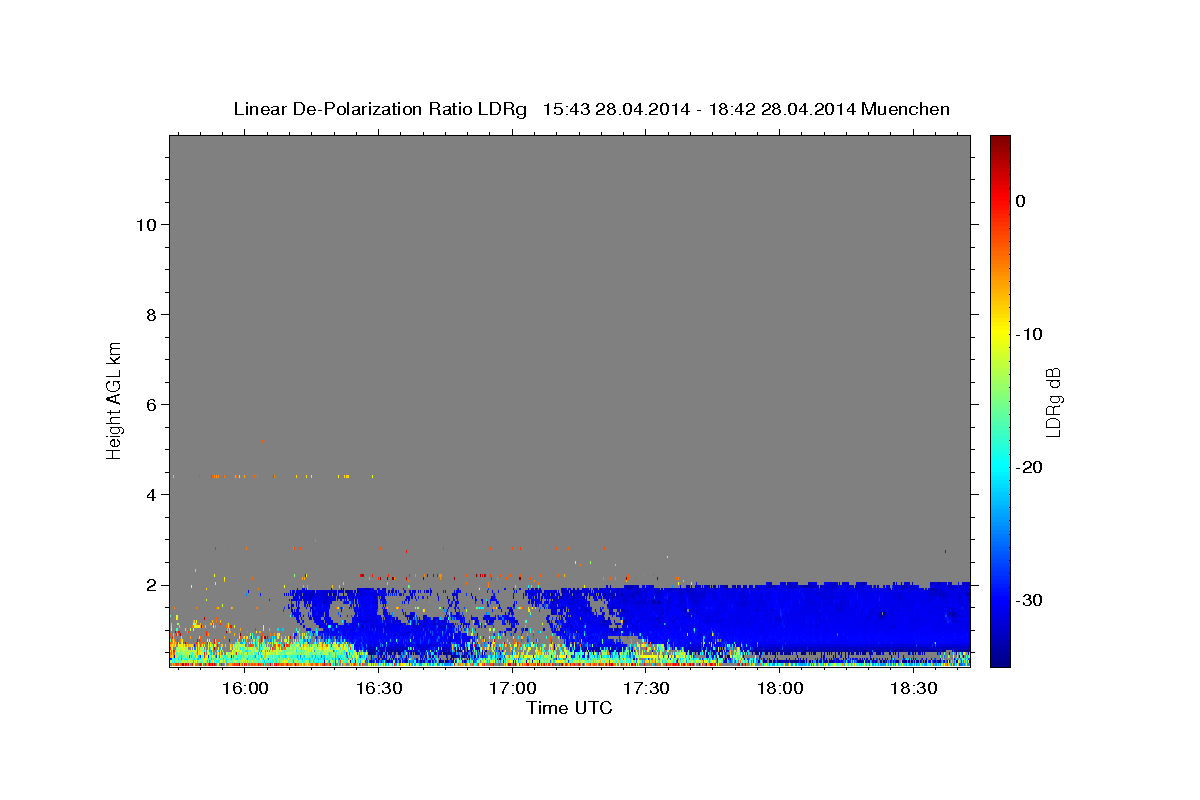Select the '18:00' time axis label
1200x800 pixels.
coord(780,689)
